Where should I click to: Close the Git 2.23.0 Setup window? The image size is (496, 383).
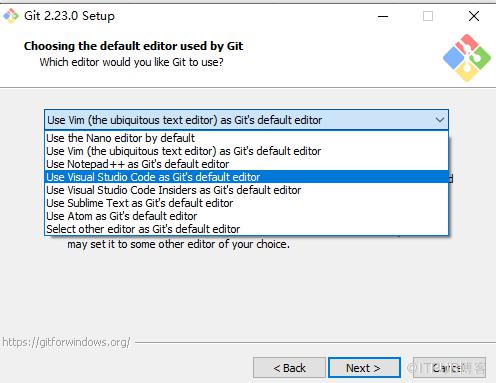[x=474, y=16]
